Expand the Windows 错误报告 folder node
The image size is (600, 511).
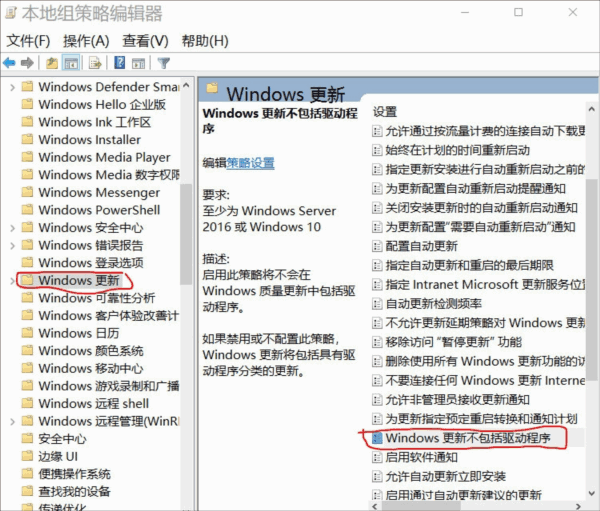point(12,245)
